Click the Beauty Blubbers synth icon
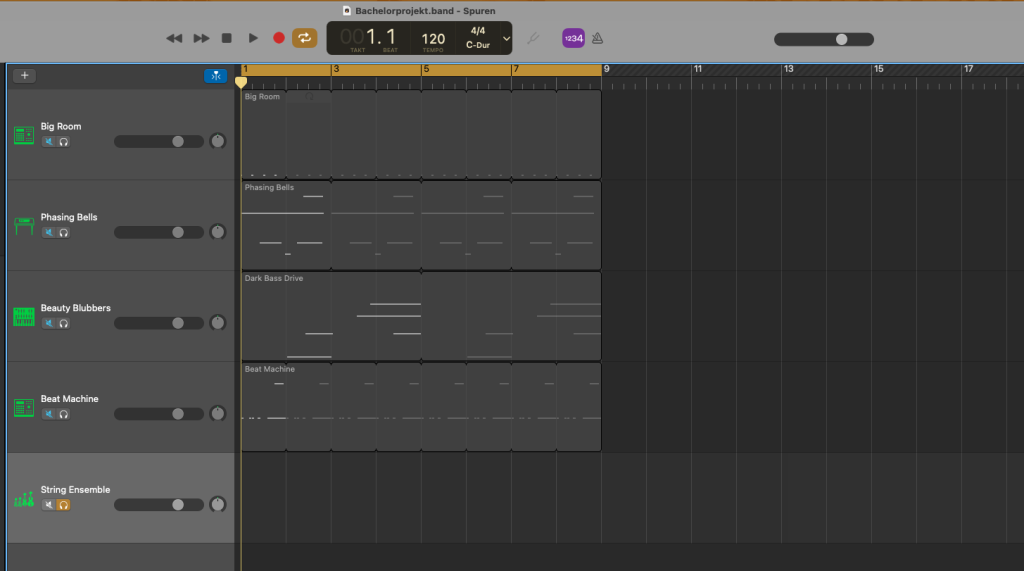The height and width of the screenshot is (571, 1024). click(x=23, y=317)
